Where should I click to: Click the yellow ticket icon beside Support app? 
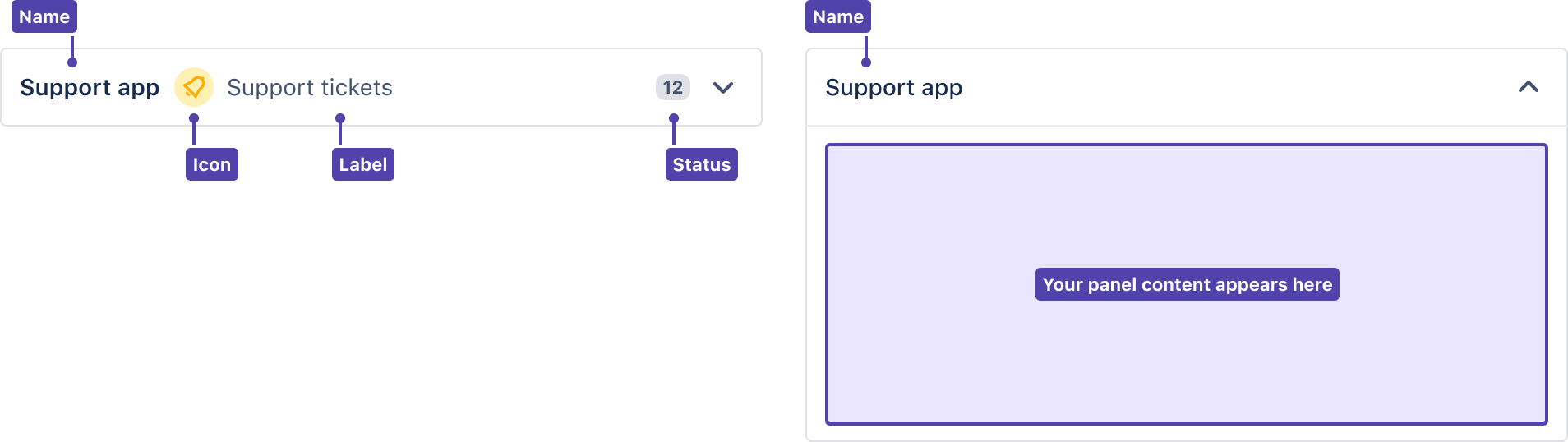coord(194,87)
